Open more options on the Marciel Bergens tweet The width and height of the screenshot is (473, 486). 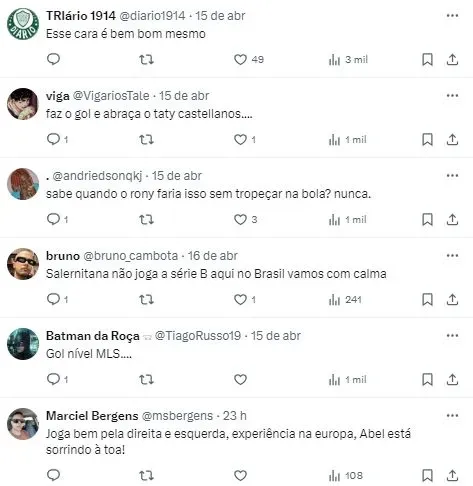452,415
